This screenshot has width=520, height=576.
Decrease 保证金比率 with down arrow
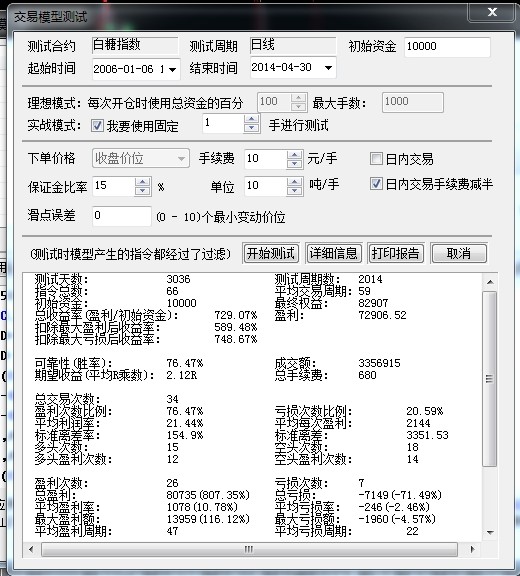tap(142, 191)
